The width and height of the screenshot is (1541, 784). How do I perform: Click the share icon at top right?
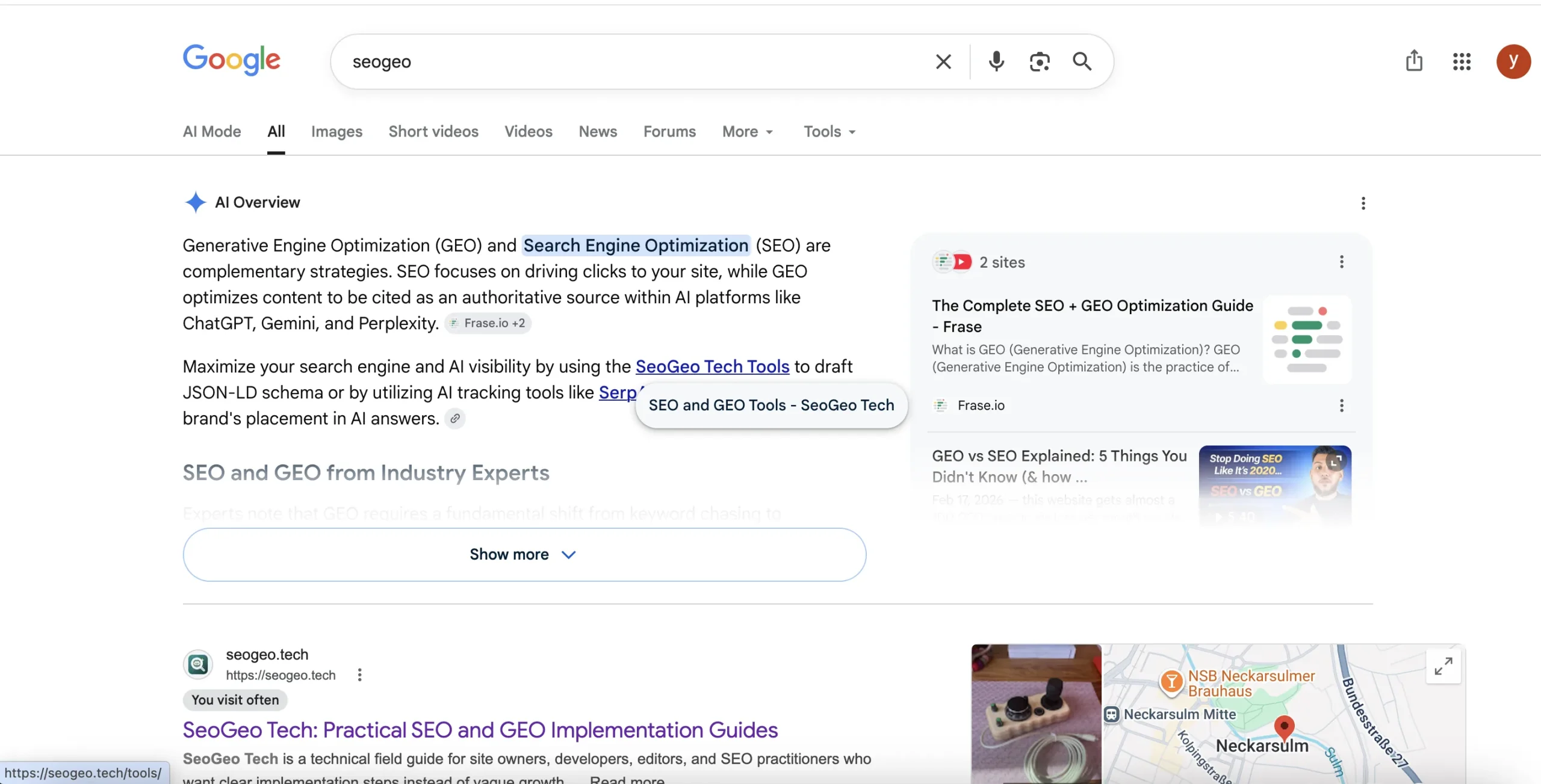coord(1414,60)
